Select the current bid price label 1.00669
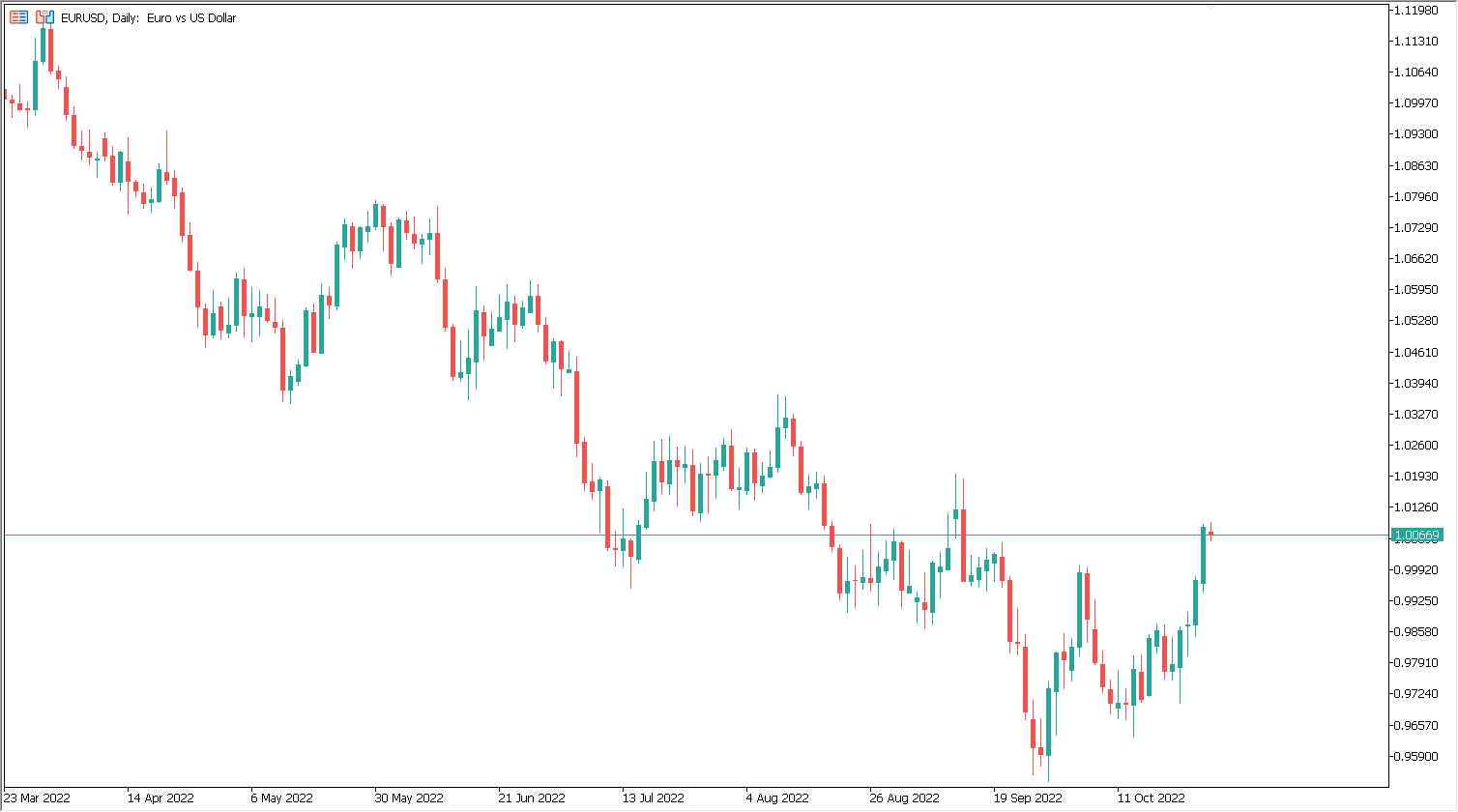The width and height of the screenshot is (1458, 812). click(1416, 535)
